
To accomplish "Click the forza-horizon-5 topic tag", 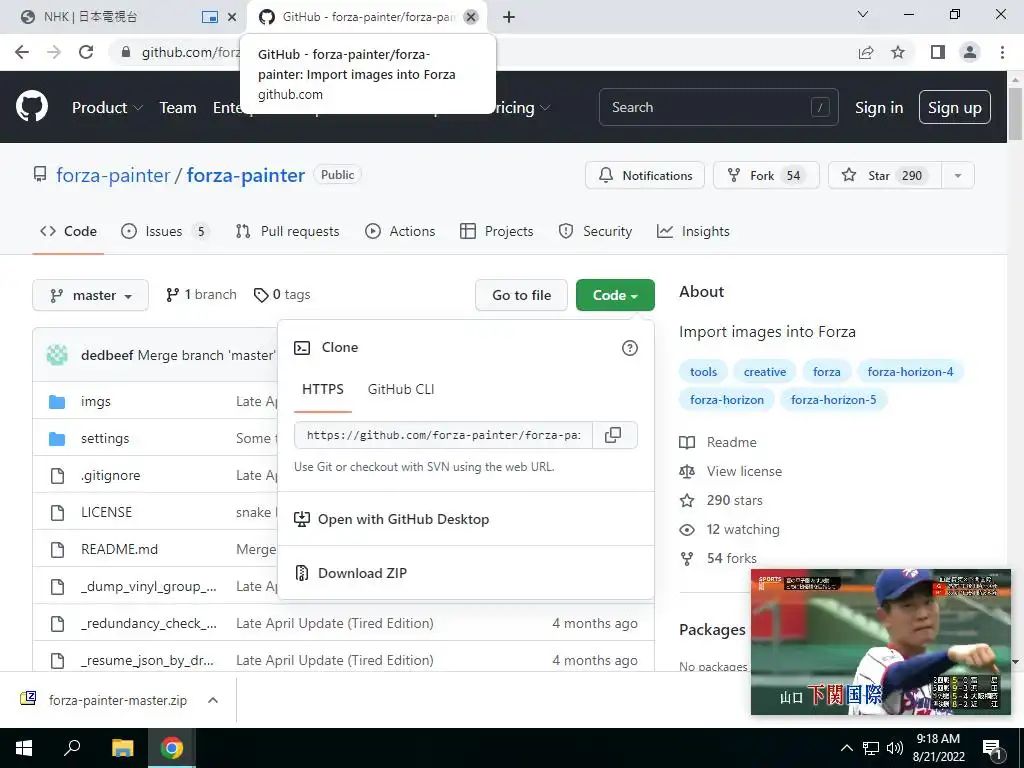I will (x=833, y=400).
